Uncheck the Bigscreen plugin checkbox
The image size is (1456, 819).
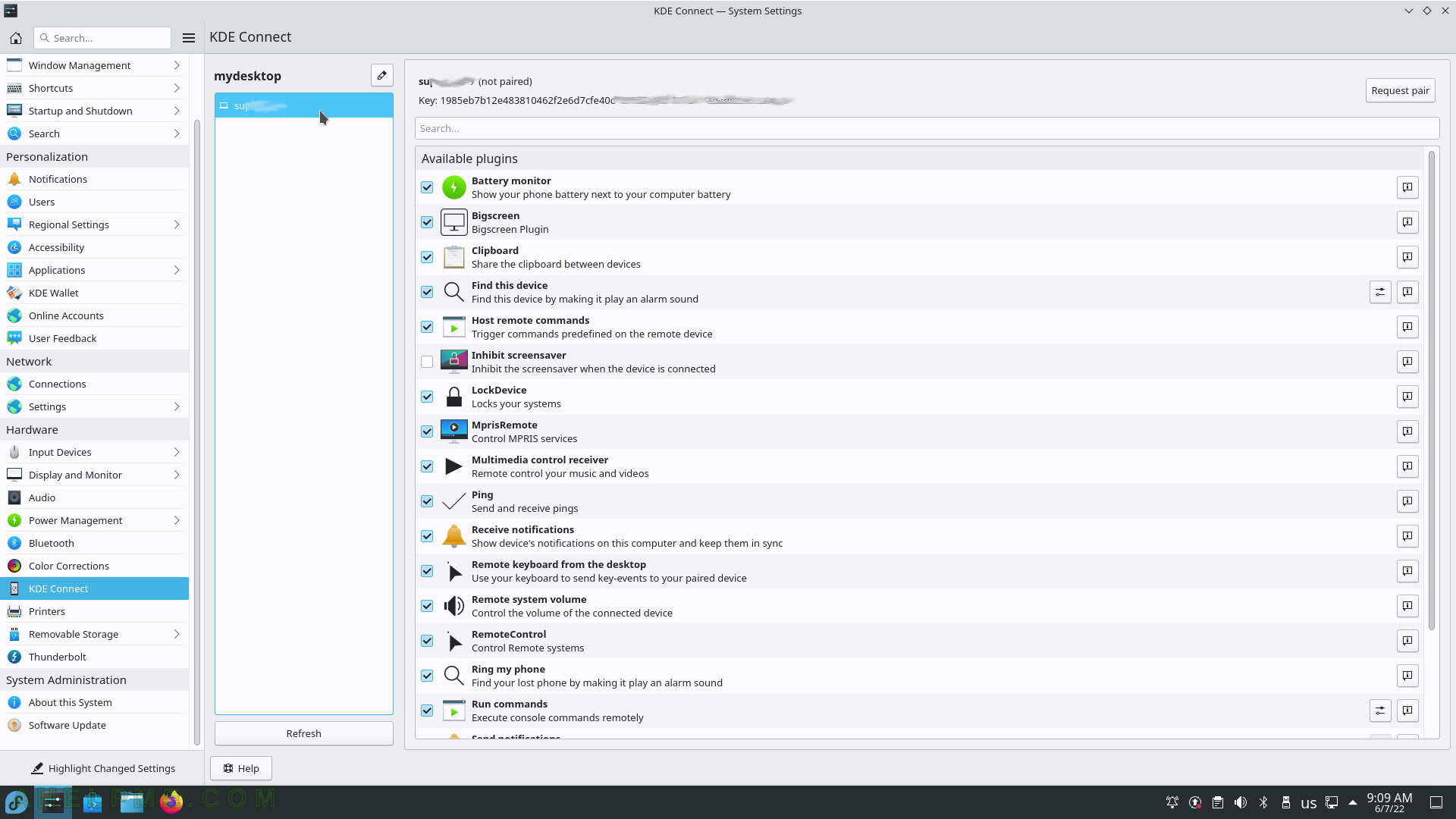click(x=427, y=222)
